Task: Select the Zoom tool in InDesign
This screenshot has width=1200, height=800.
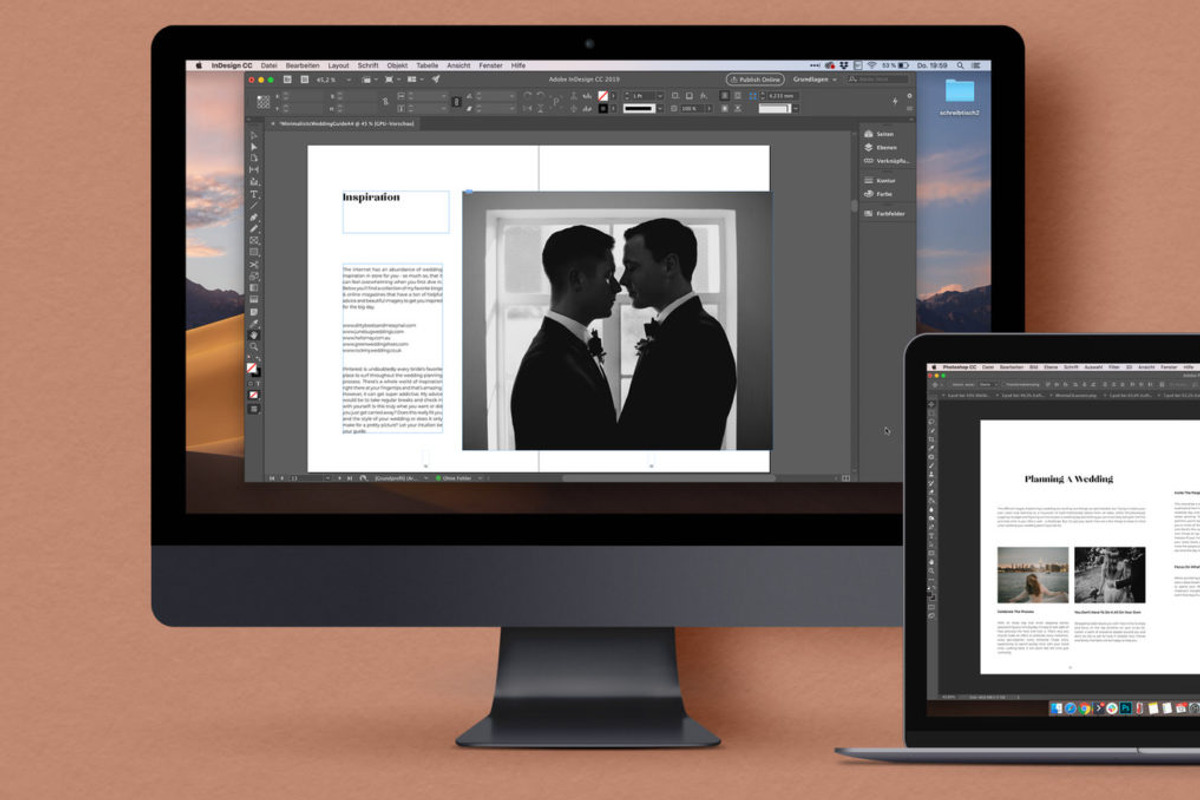Action: 254,346
